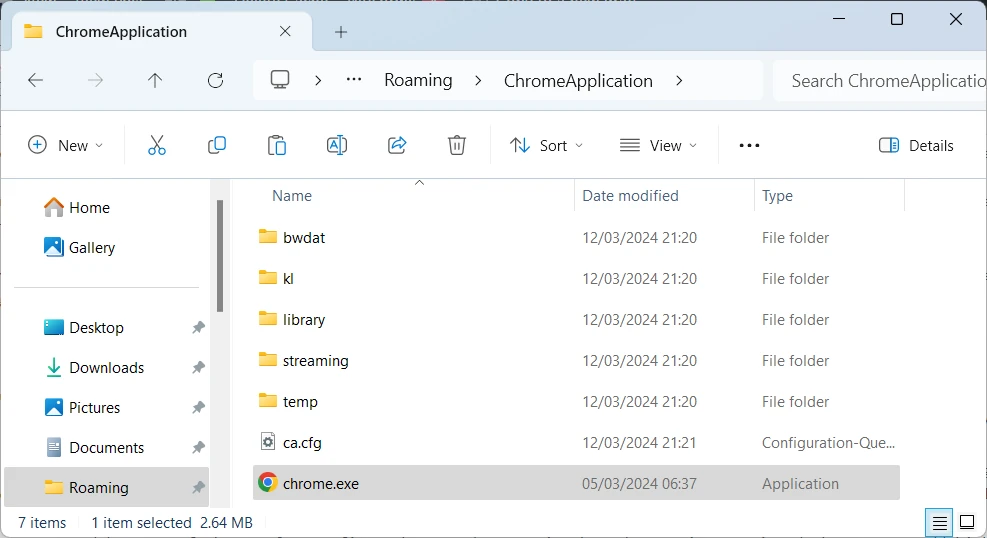The height and width of the screenshot is (538, 987).
Task: Minimize the File Explorer window
Action: coord(838,19)
